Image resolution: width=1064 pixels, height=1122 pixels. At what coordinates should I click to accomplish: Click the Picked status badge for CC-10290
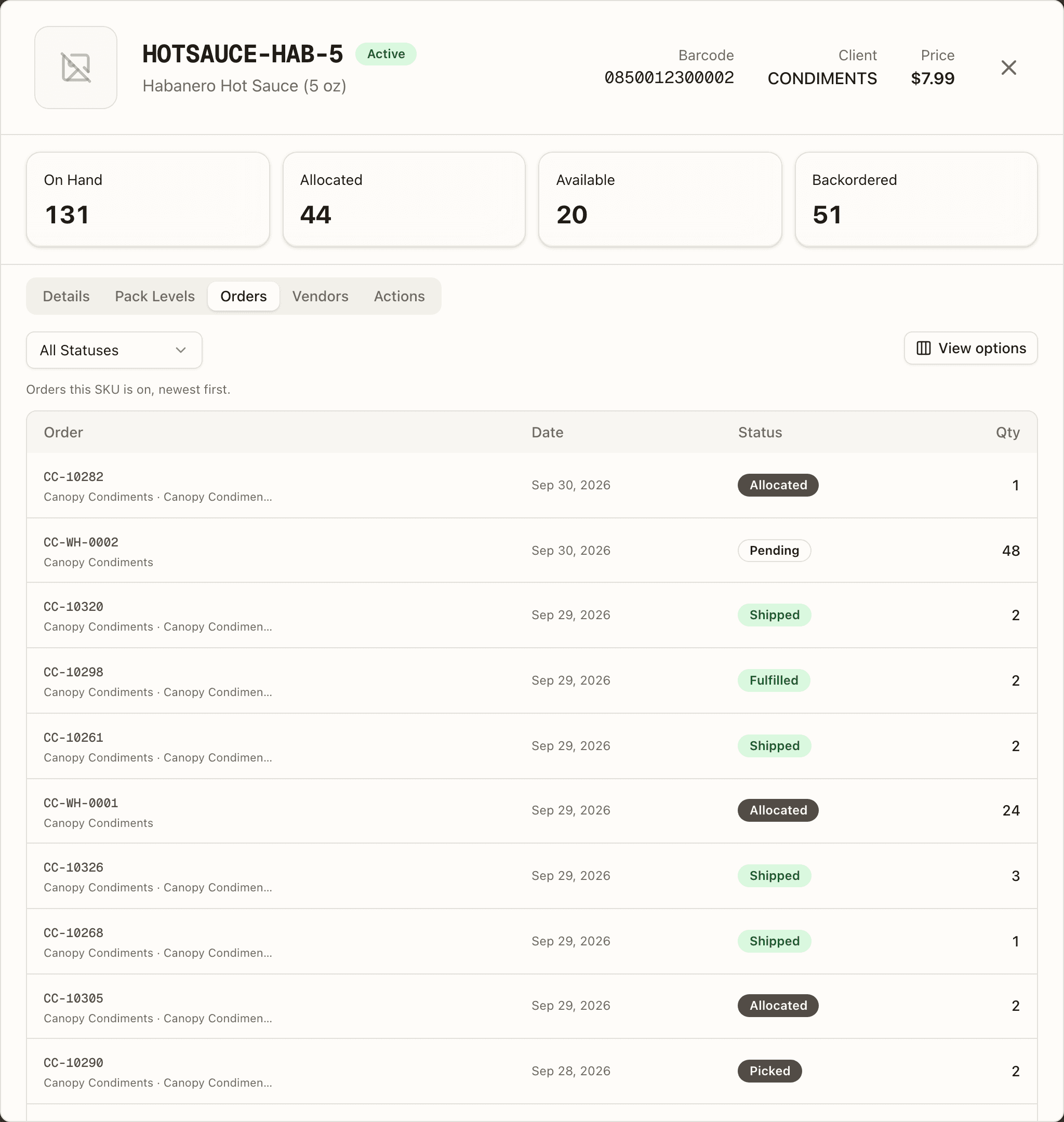769,1071
